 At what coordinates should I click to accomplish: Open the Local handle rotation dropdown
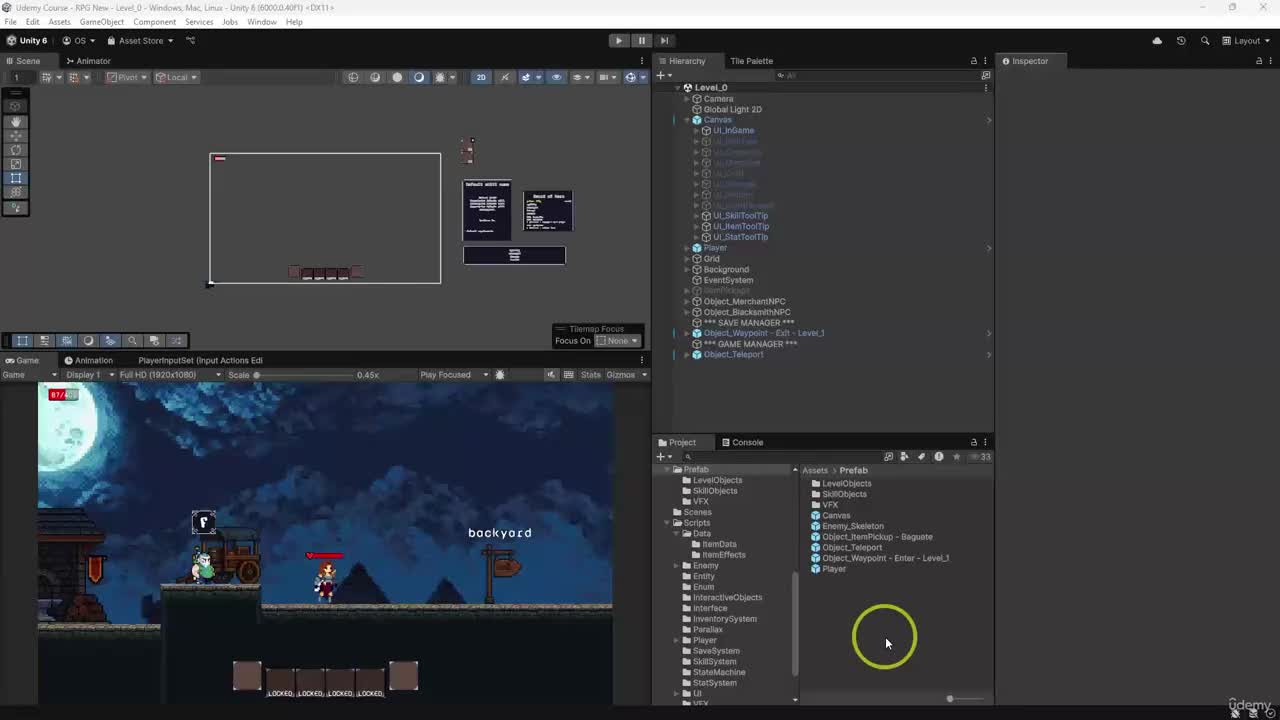[x=177, y=77]
